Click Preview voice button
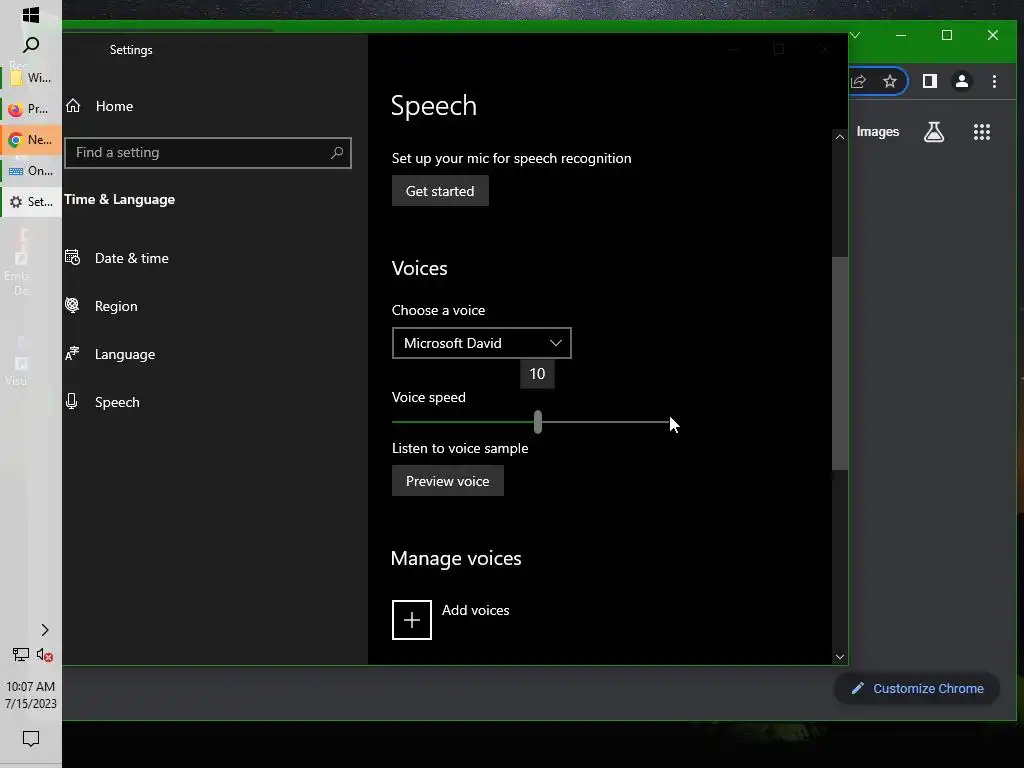The height and width of the screenshot is (768, 1024). tap(447, 481)
